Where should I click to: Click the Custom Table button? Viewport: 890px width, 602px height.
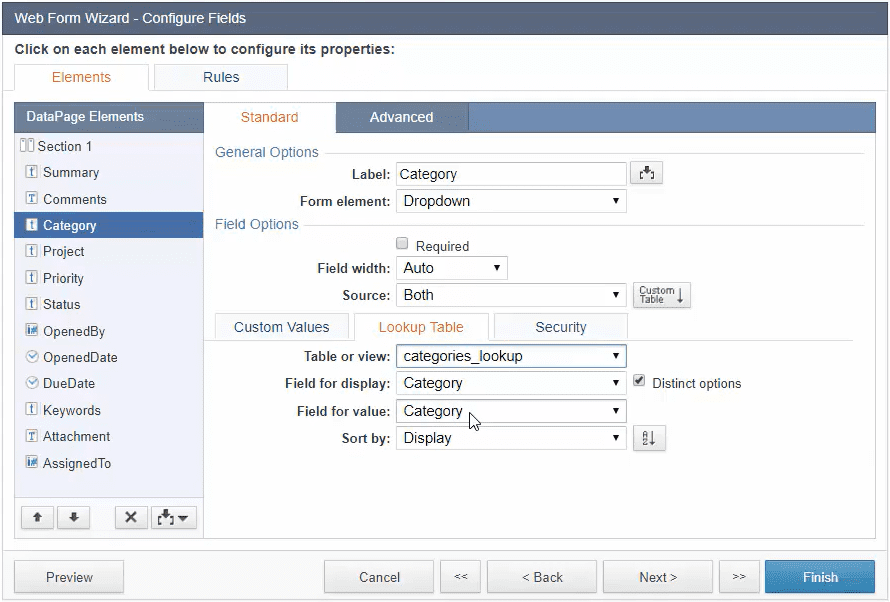662,295
